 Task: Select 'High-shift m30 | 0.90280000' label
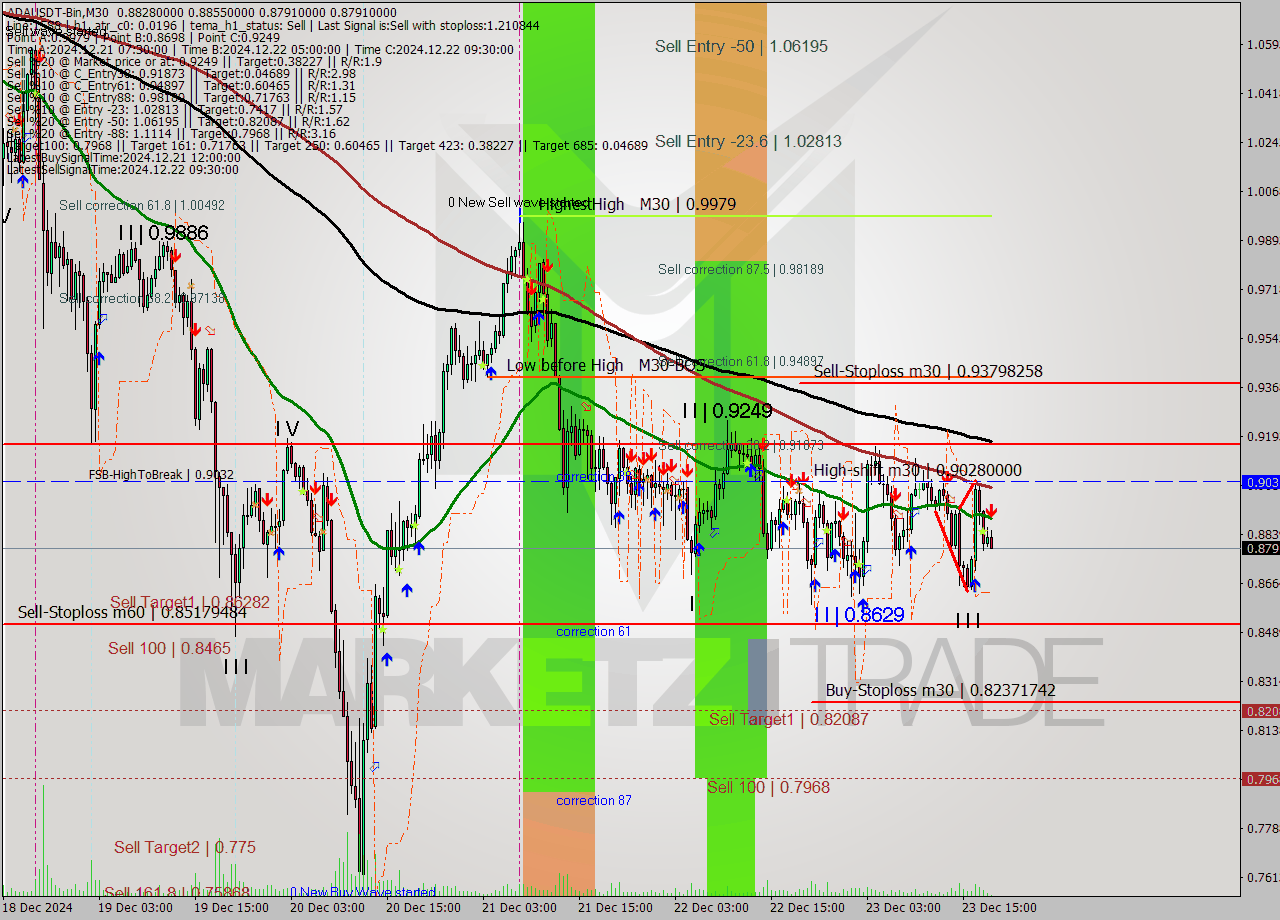click(918, 470)
